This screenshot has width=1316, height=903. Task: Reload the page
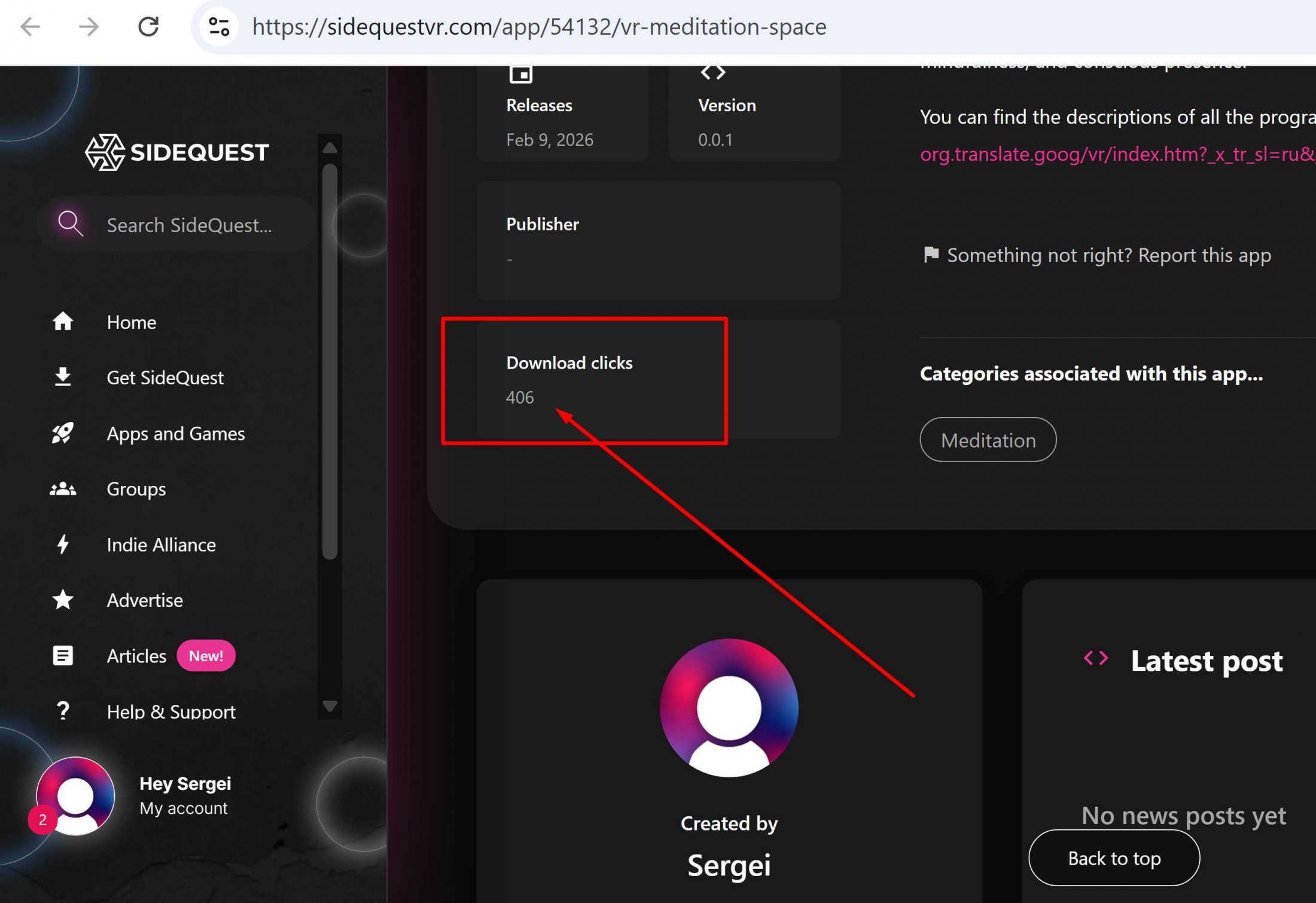[x=148, y=26]
